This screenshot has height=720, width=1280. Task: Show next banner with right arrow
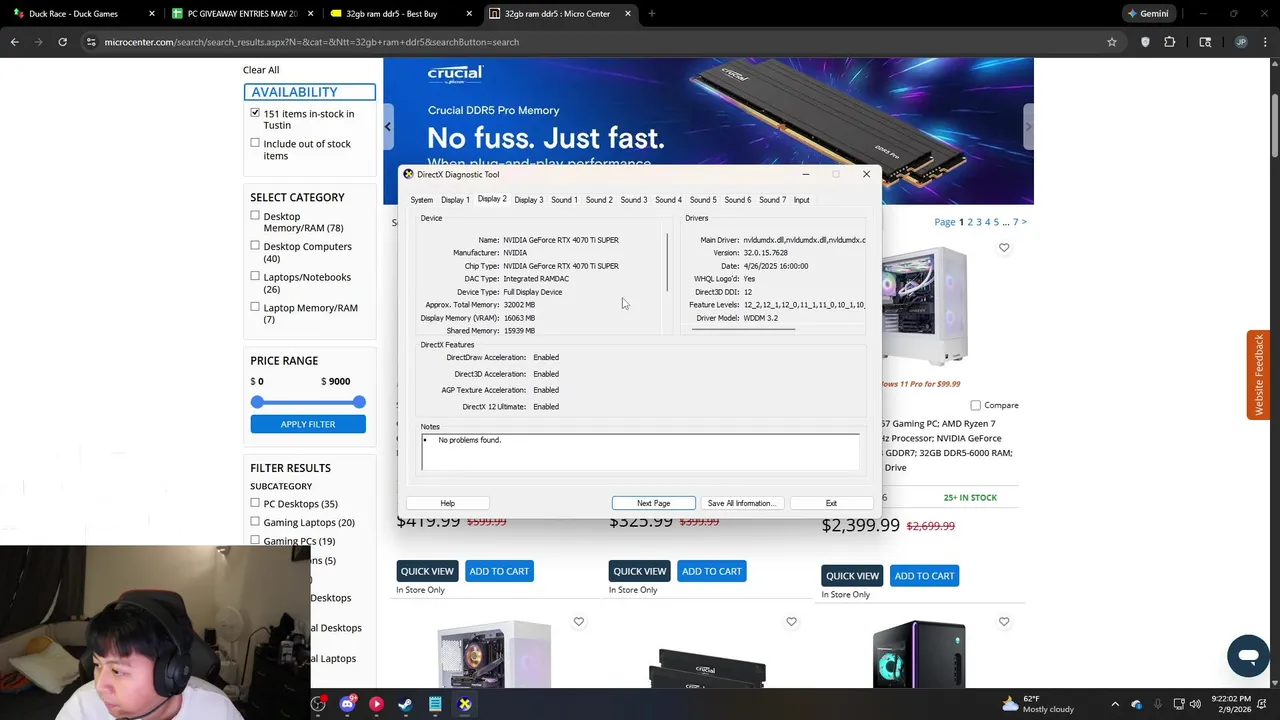tap(1028, 126)
